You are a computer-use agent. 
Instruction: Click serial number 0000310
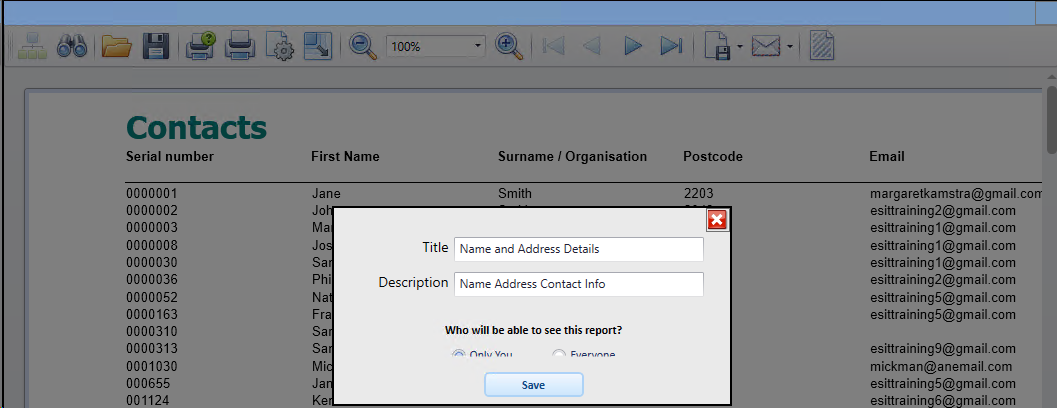coord(152,332)
